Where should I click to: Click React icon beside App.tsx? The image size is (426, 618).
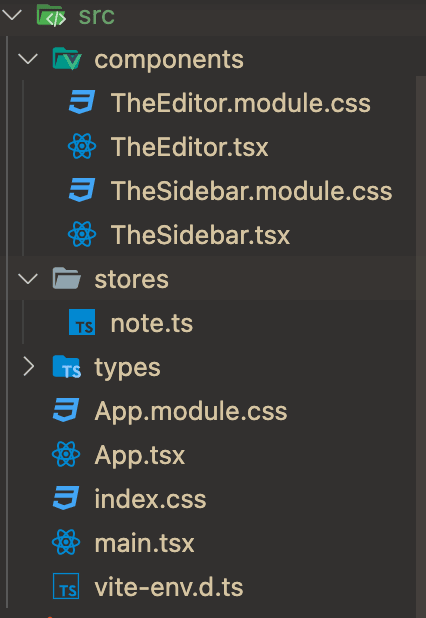[66, 454]
